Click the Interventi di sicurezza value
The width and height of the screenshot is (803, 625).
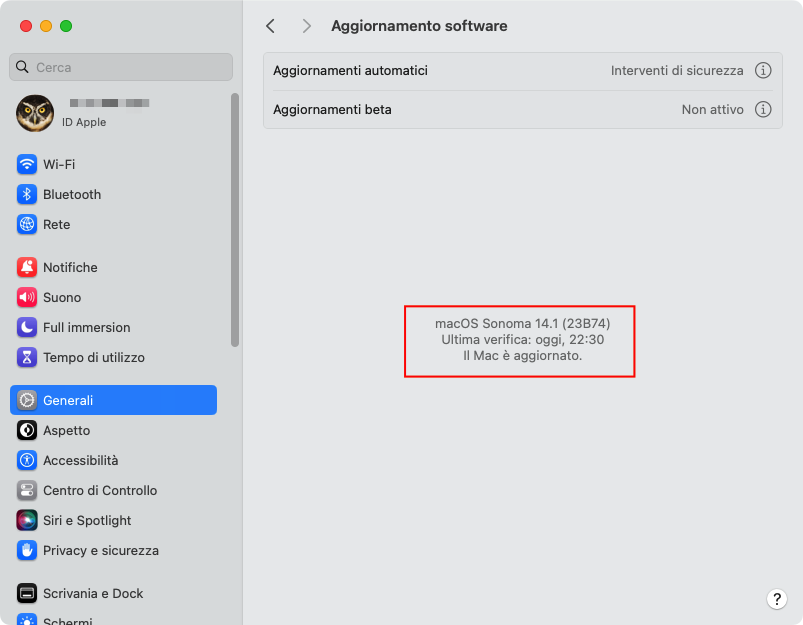(677, 70)
